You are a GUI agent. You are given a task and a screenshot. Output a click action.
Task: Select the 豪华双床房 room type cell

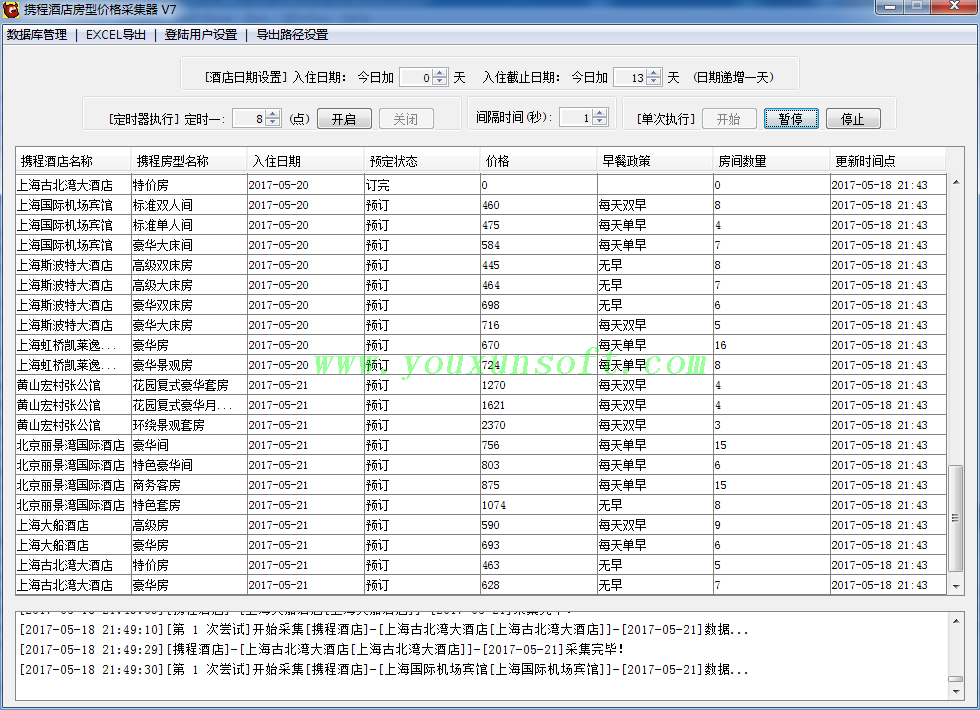189,305
